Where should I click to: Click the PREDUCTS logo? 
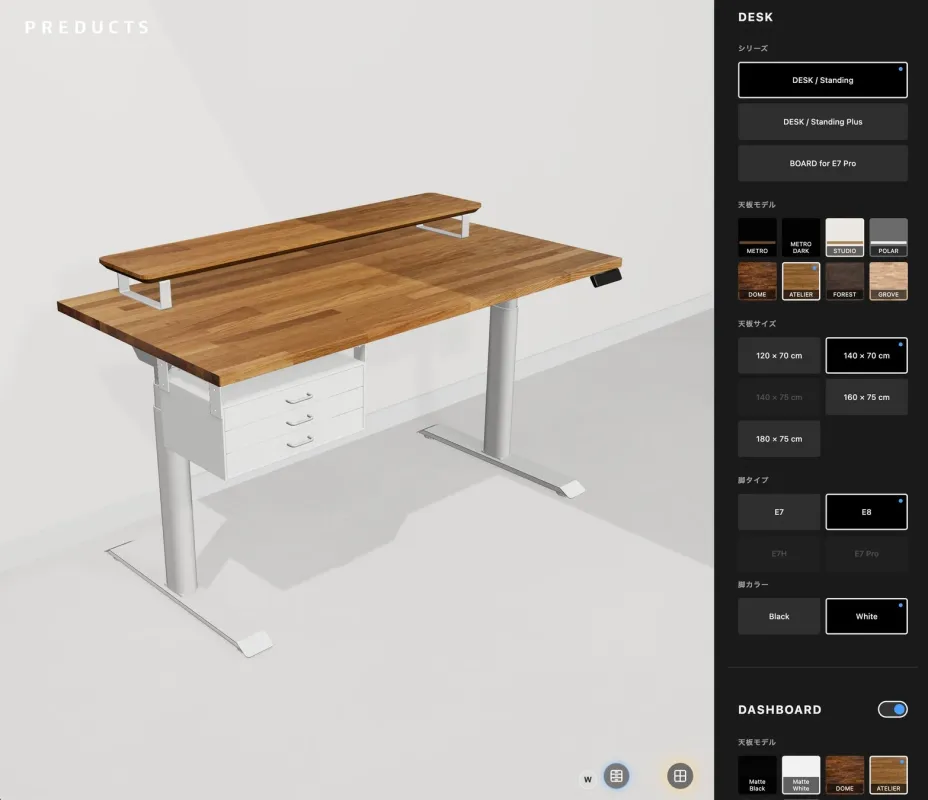click(87, 28)
